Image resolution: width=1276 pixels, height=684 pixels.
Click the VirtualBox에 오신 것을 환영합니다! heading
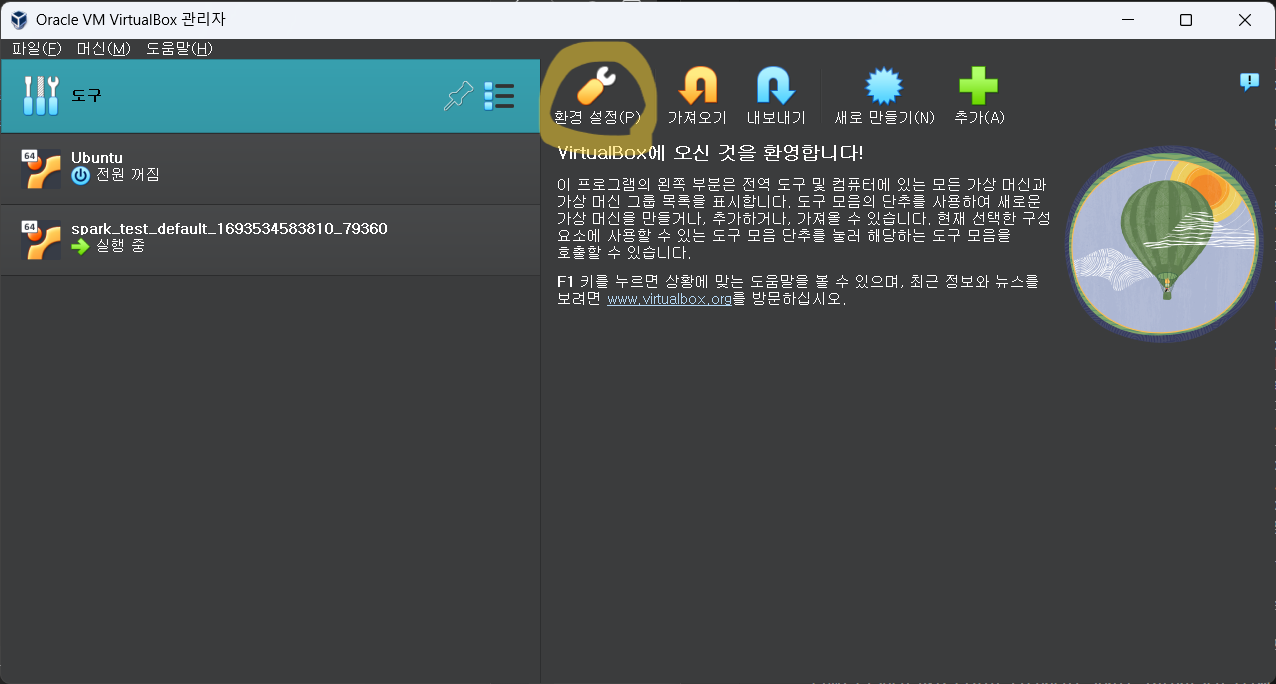point(710,153)
